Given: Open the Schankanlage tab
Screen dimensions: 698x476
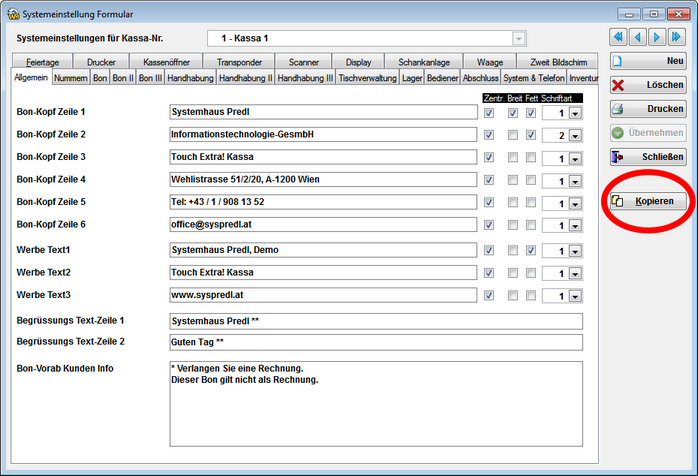Looking at the screenshot, I should pos(424,62).
